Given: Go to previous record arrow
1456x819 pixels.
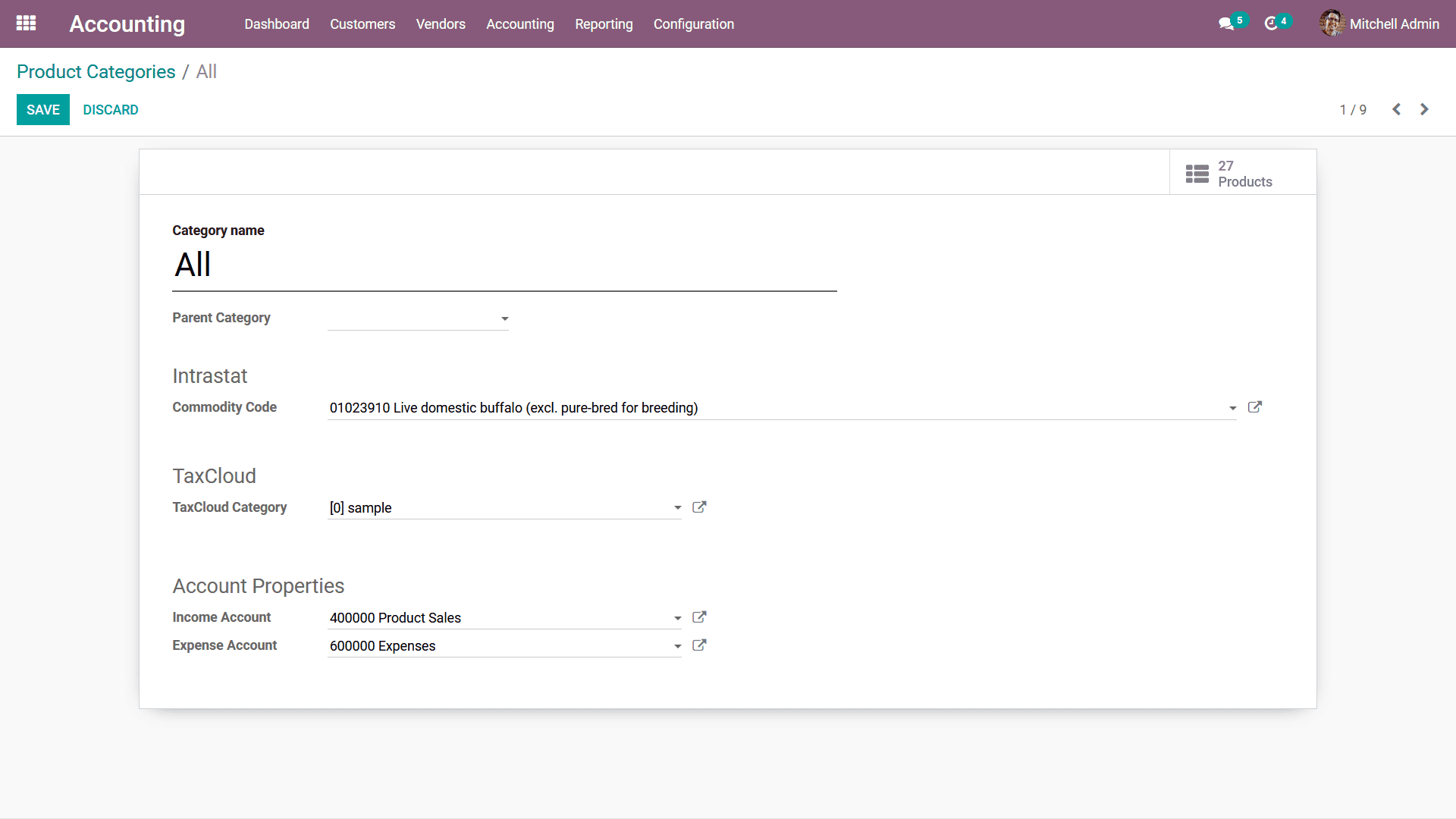Looking at the screenshot, I should tap(1396, 109).
